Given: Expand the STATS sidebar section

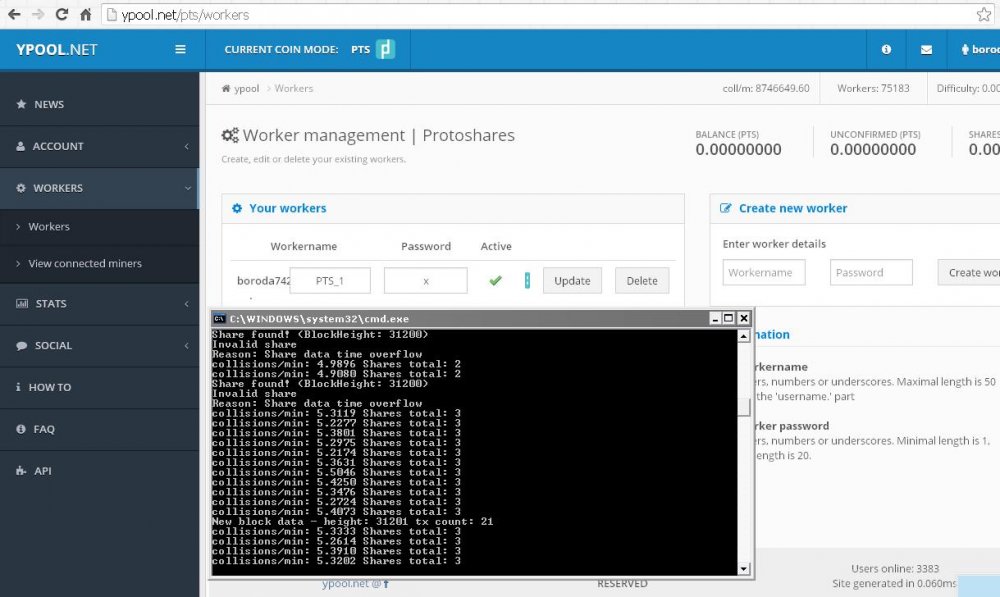Looking at the screenshot, I should (x=100, y=303).
